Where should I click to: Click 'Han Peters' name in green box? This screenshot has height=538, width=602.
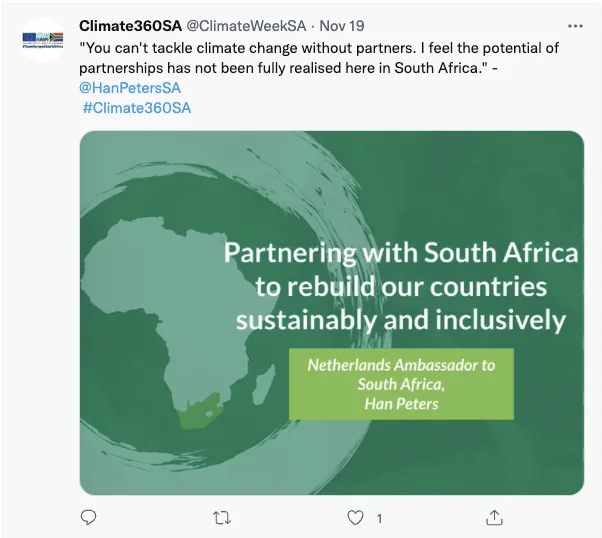click(x=400, y=404)
